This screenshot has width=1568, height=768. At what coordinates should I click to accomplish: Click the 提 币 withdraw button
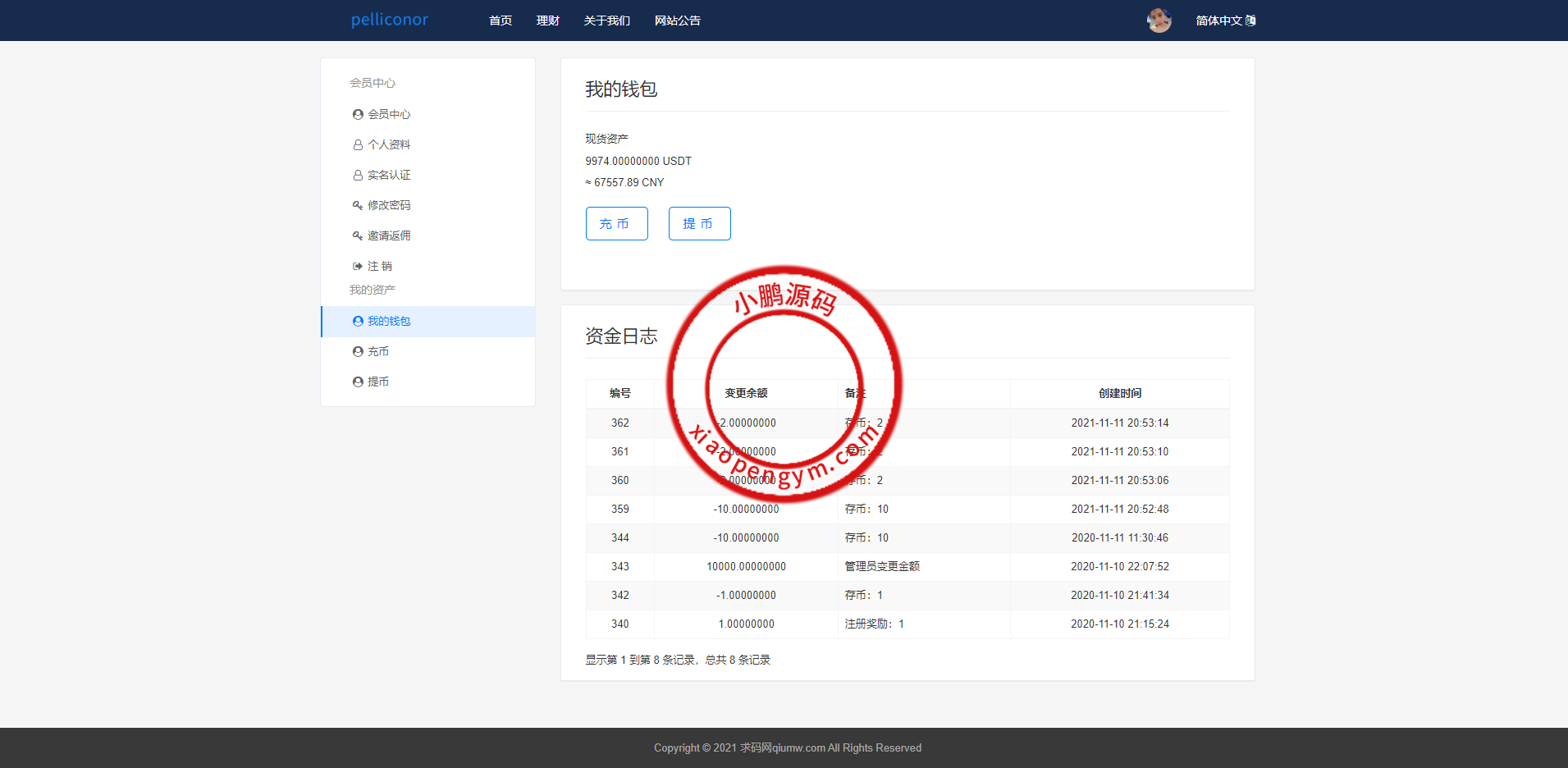(699, 223)
